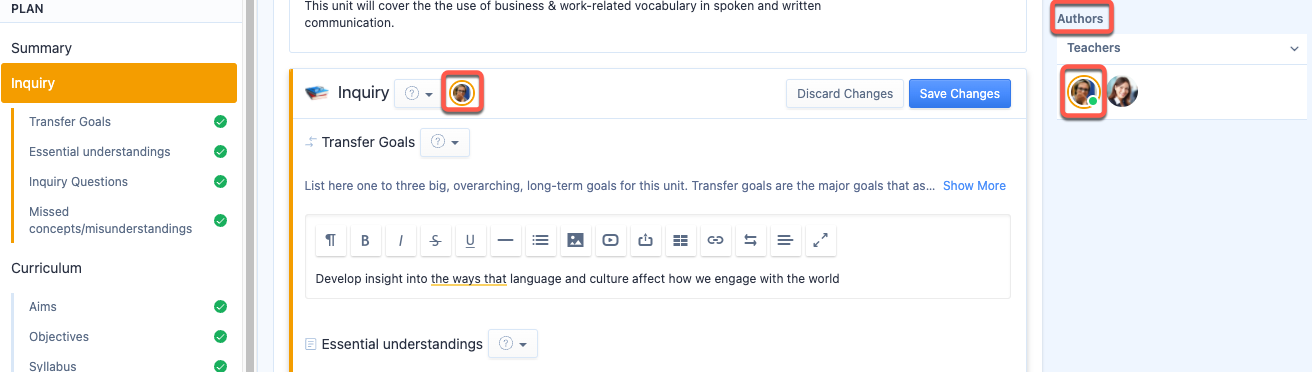This screenshot has height=372, width=1312.
Task: Click green checkmark beside Objectives
Action: [x=220, y=337]
